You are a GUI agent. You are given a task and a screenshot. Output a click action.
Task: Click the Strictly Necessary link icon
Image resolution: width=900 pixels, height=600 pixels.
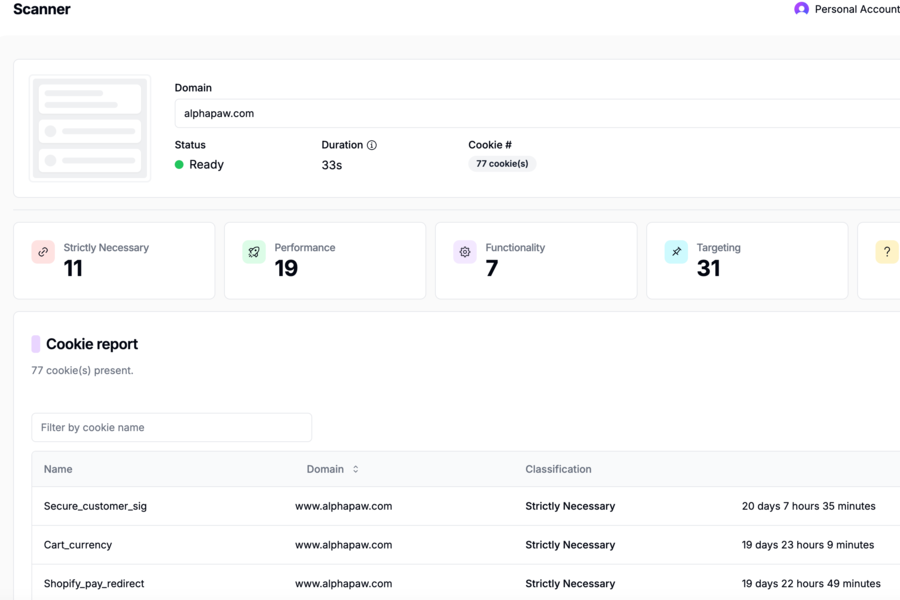coord(43,252)
